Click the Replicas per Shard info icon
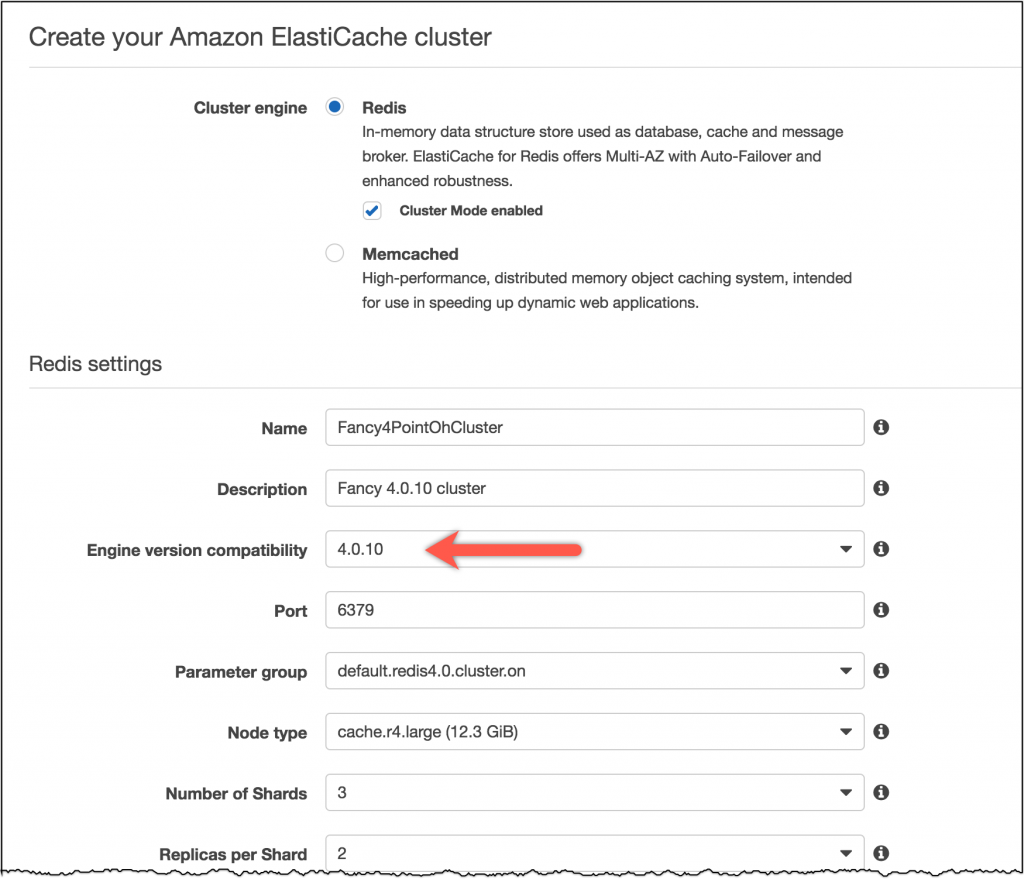This screenshot has height=879, width=1024. coord(881,852)
